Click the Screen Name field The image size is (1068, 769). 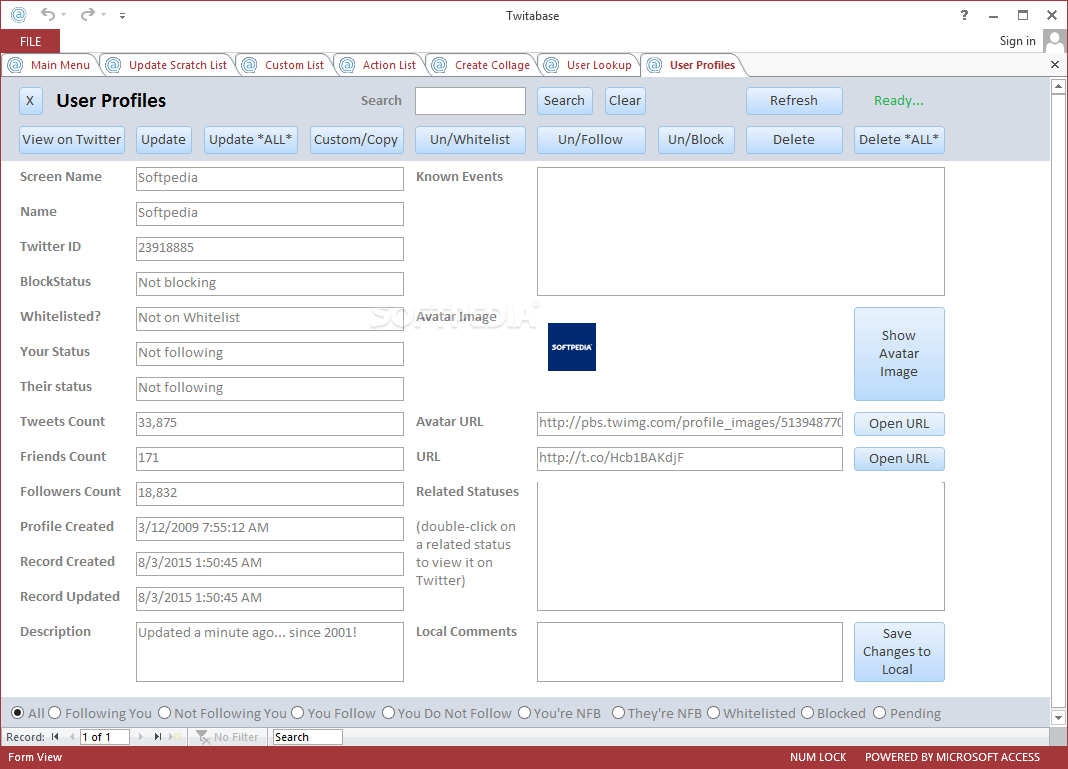pos(270,178)
